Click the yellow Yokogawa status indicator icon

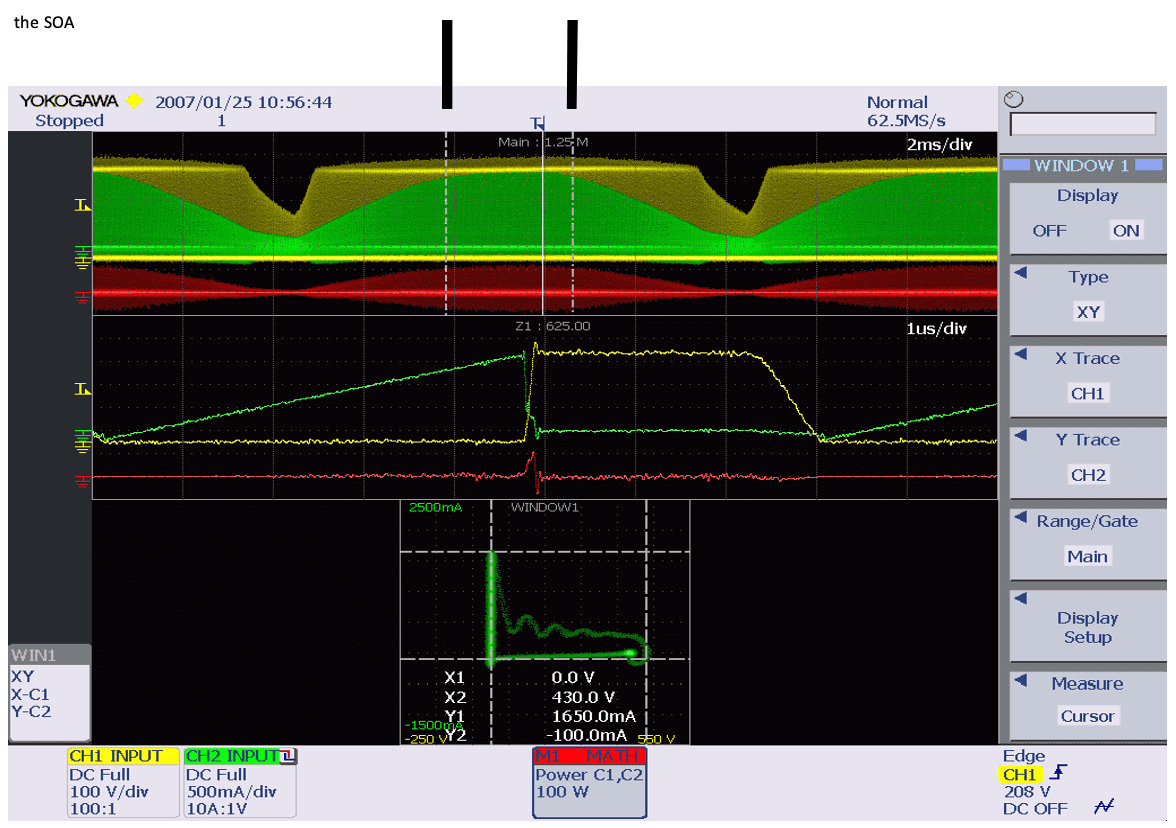coord(134,102)
